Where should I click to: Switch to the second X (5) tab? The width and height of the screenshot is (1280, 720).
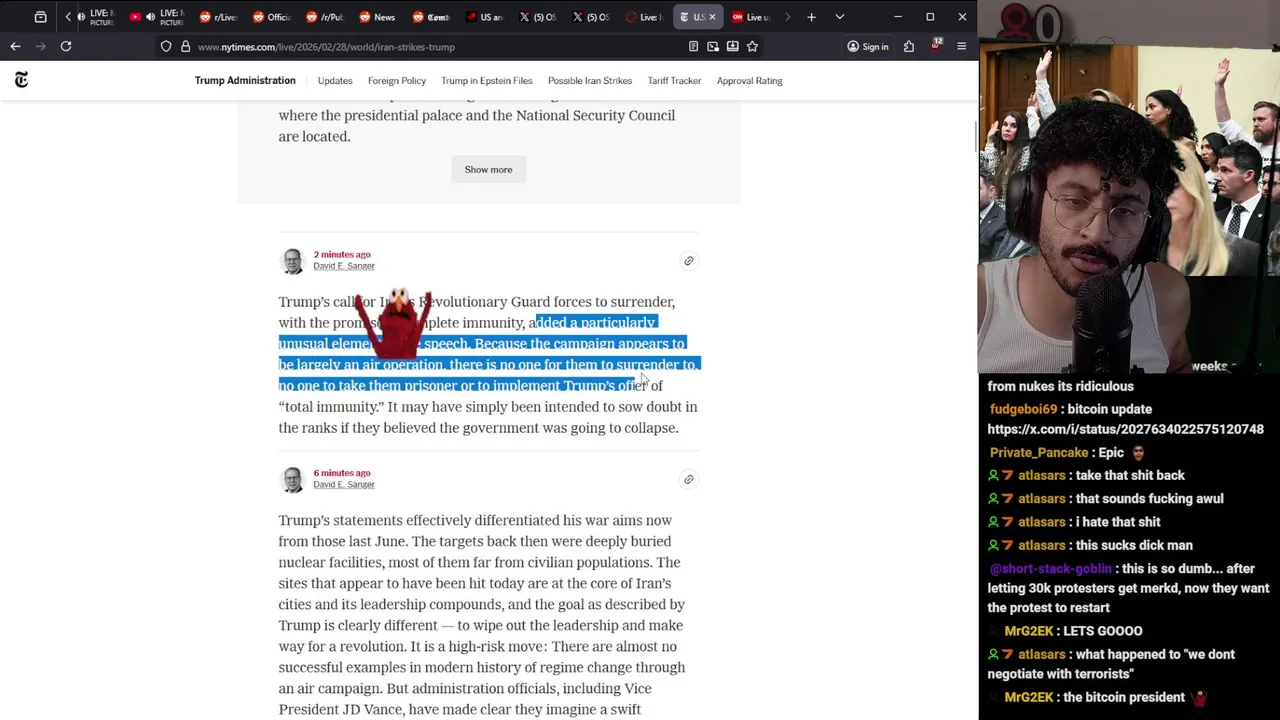click(x=590, y=17)
